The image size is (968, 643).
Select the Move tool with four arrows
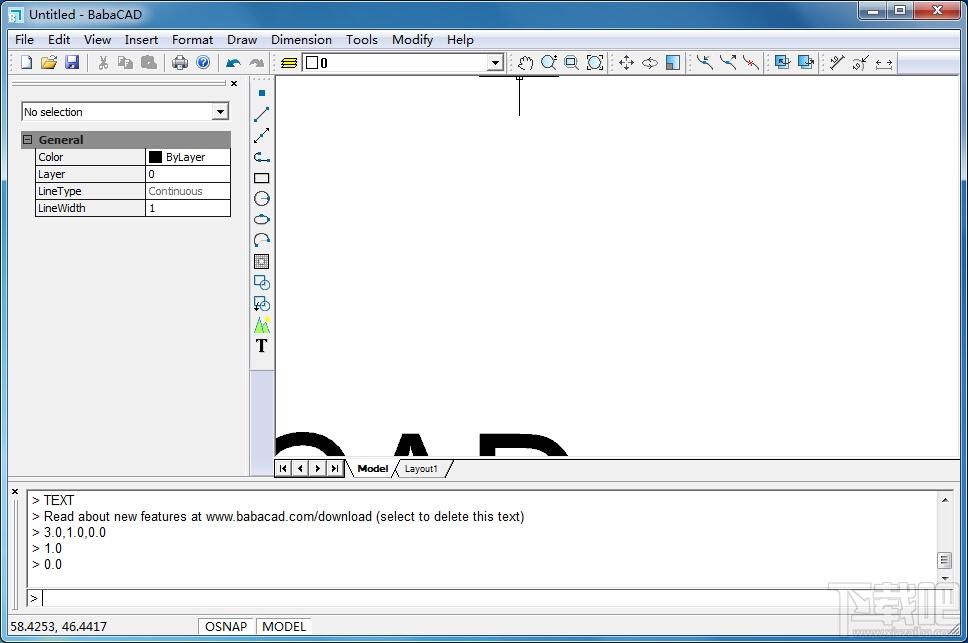[626, 62]
